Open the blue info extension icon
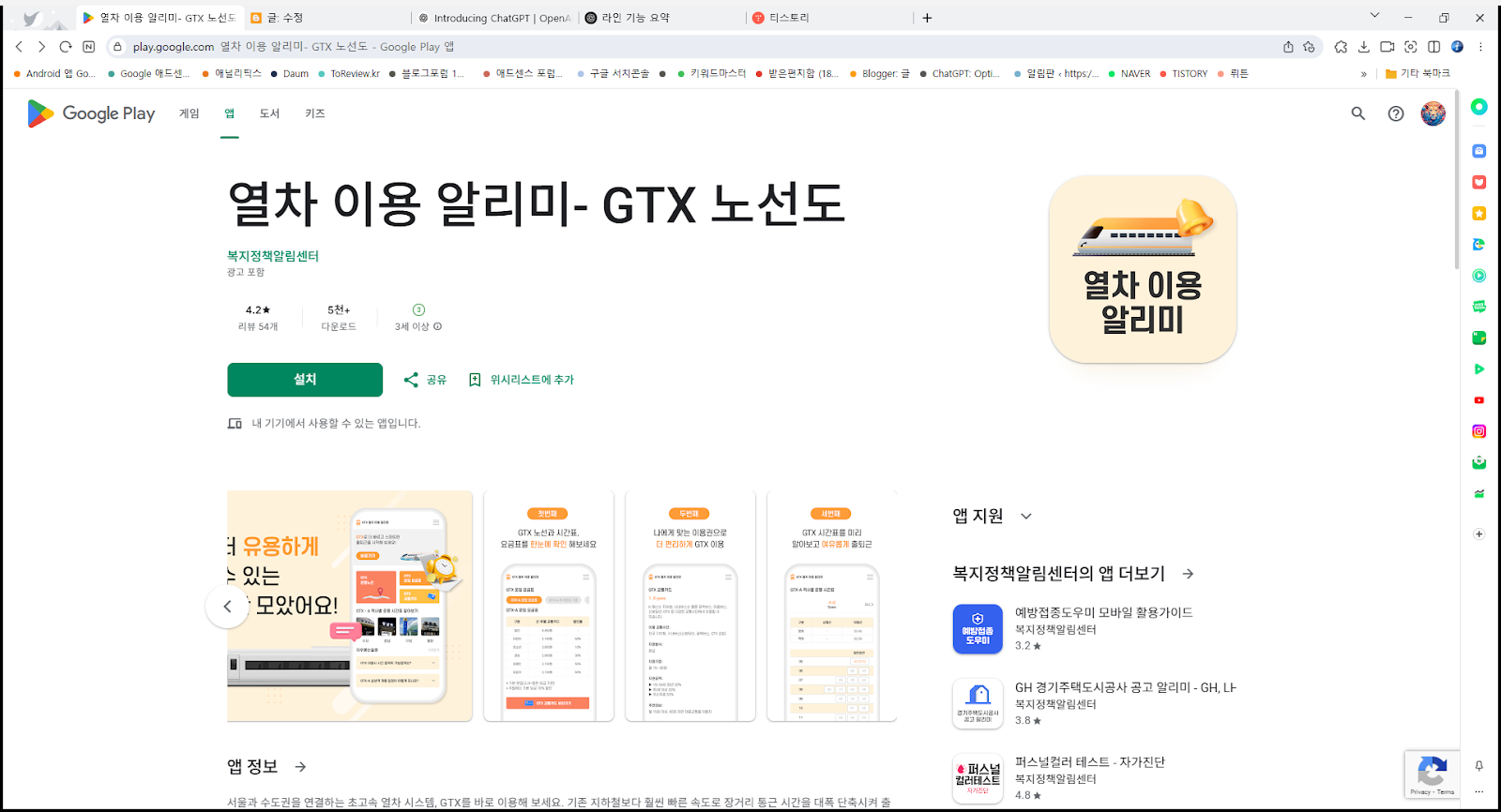1501x812 pixels. (1457, 46)
